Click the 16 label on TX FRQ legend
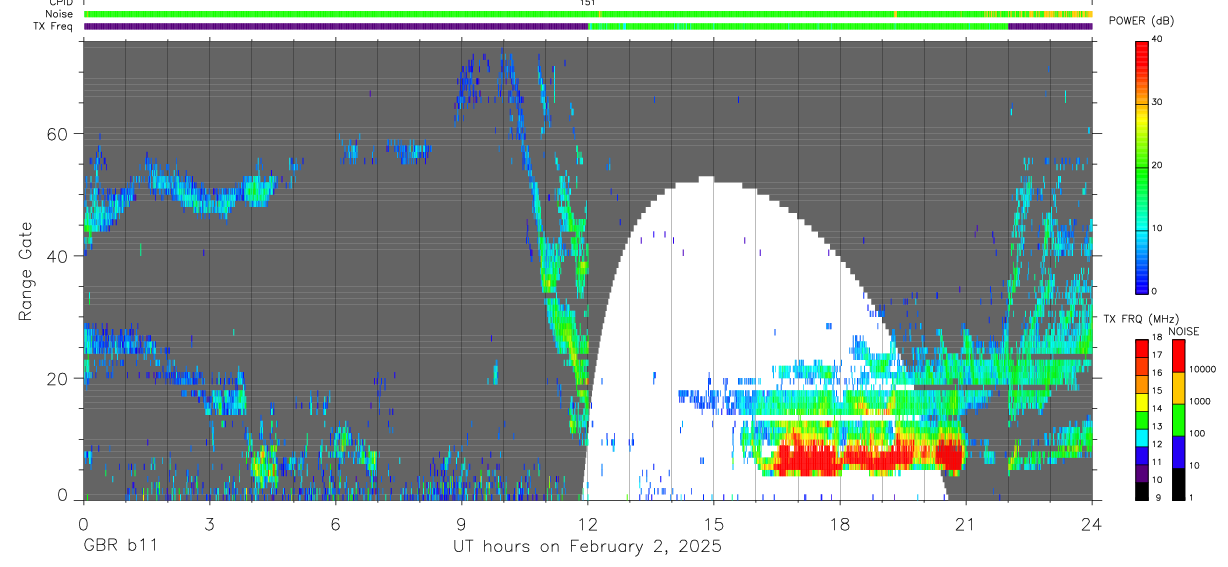The width and height of the screenshot is (1228, 567). [1157, 373]
